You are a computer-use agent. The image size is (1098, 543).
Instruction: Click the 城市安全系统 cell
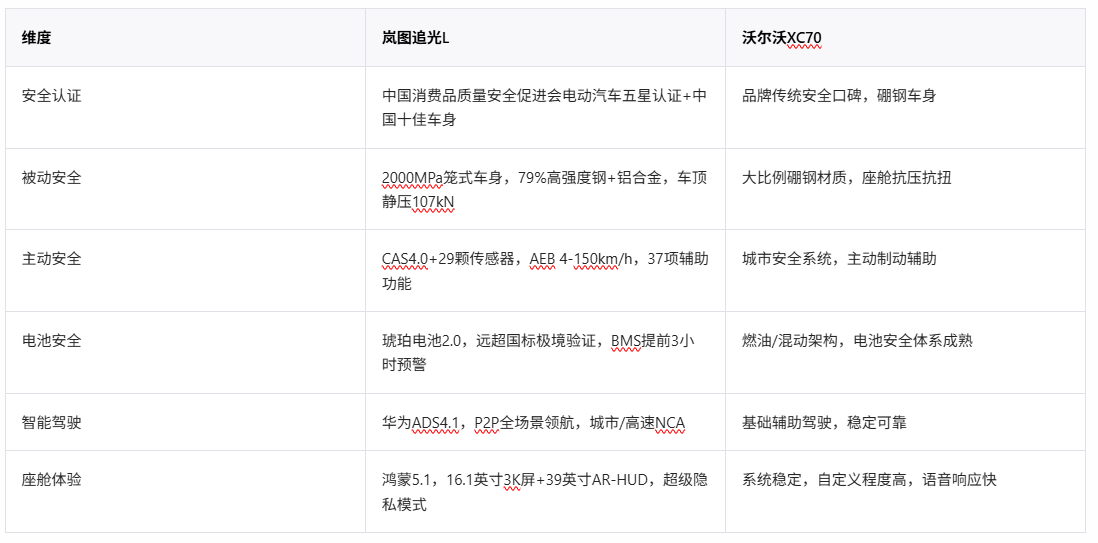(905, 271)
